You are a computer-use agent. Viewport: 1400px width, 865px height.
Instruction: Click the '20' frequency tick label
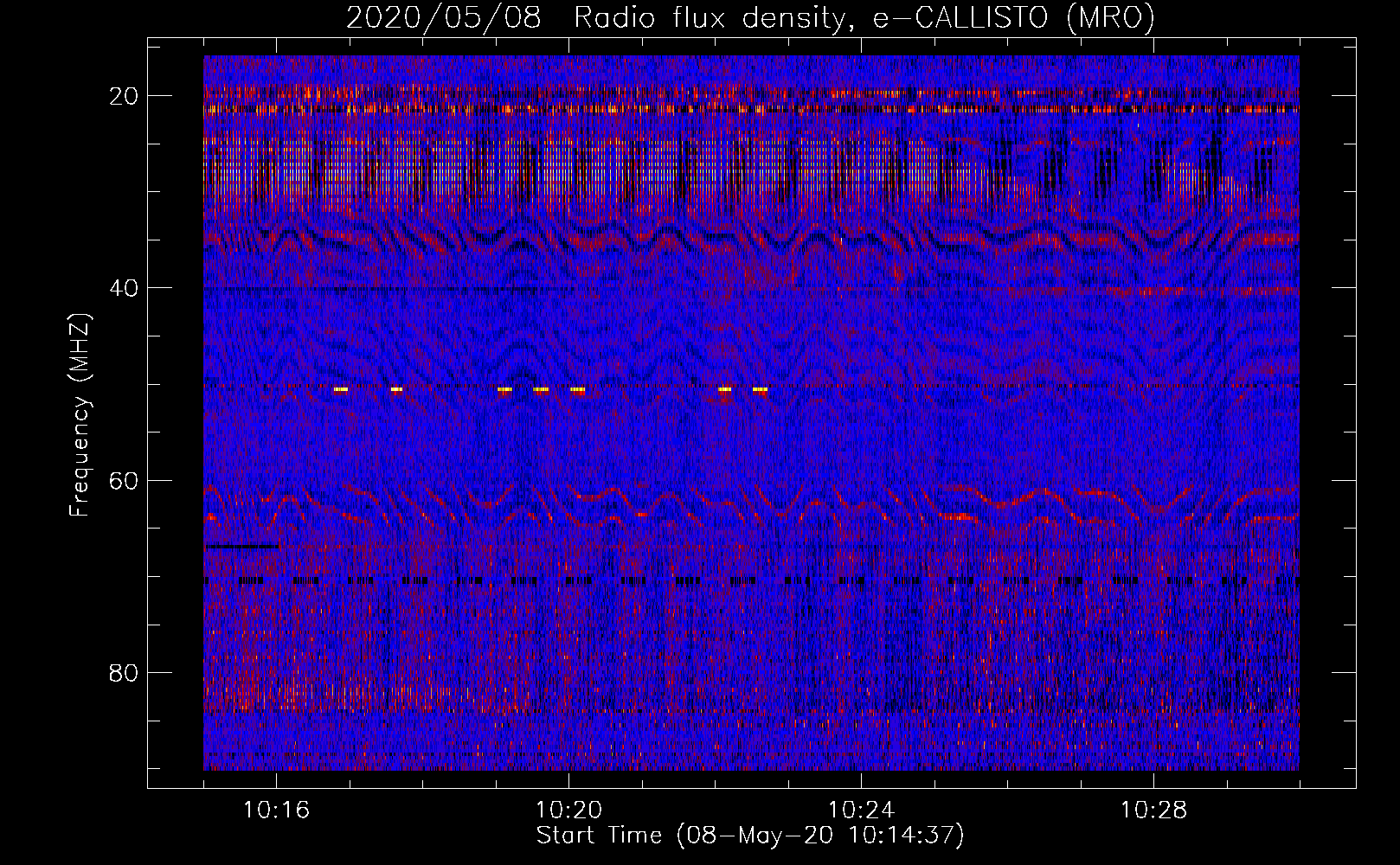pos(125,96)
